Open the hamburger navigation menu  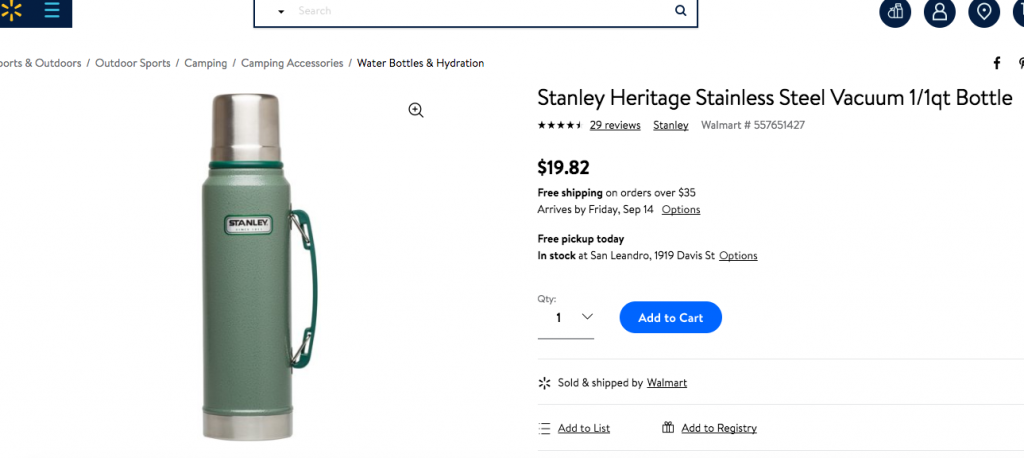click(x=52, y=10)
